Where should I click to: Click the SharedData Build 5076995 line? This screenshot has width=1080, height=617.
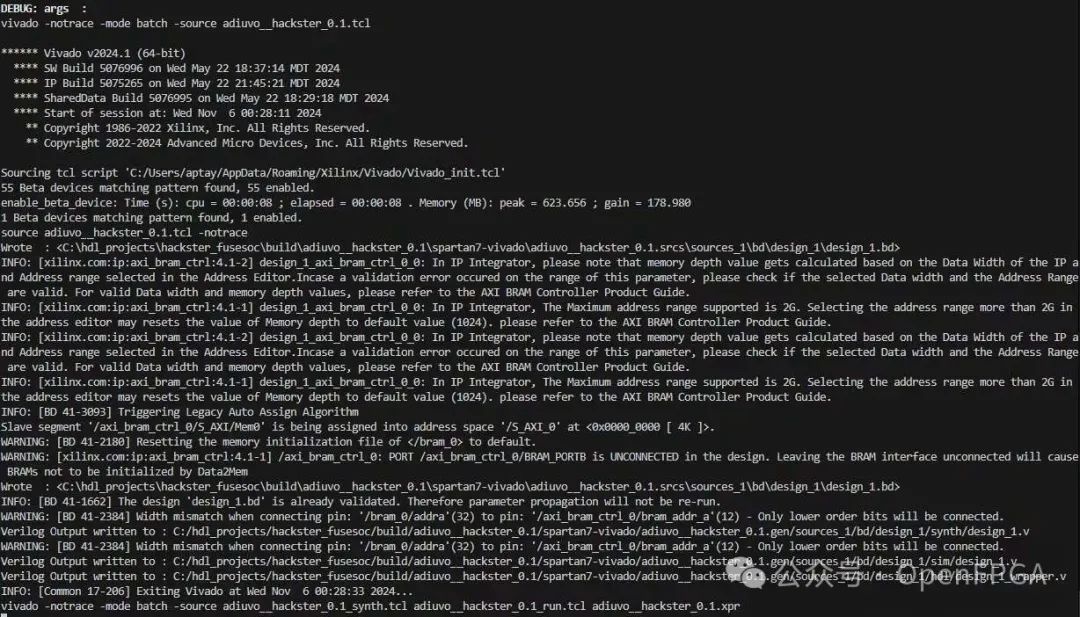point(201,98)
